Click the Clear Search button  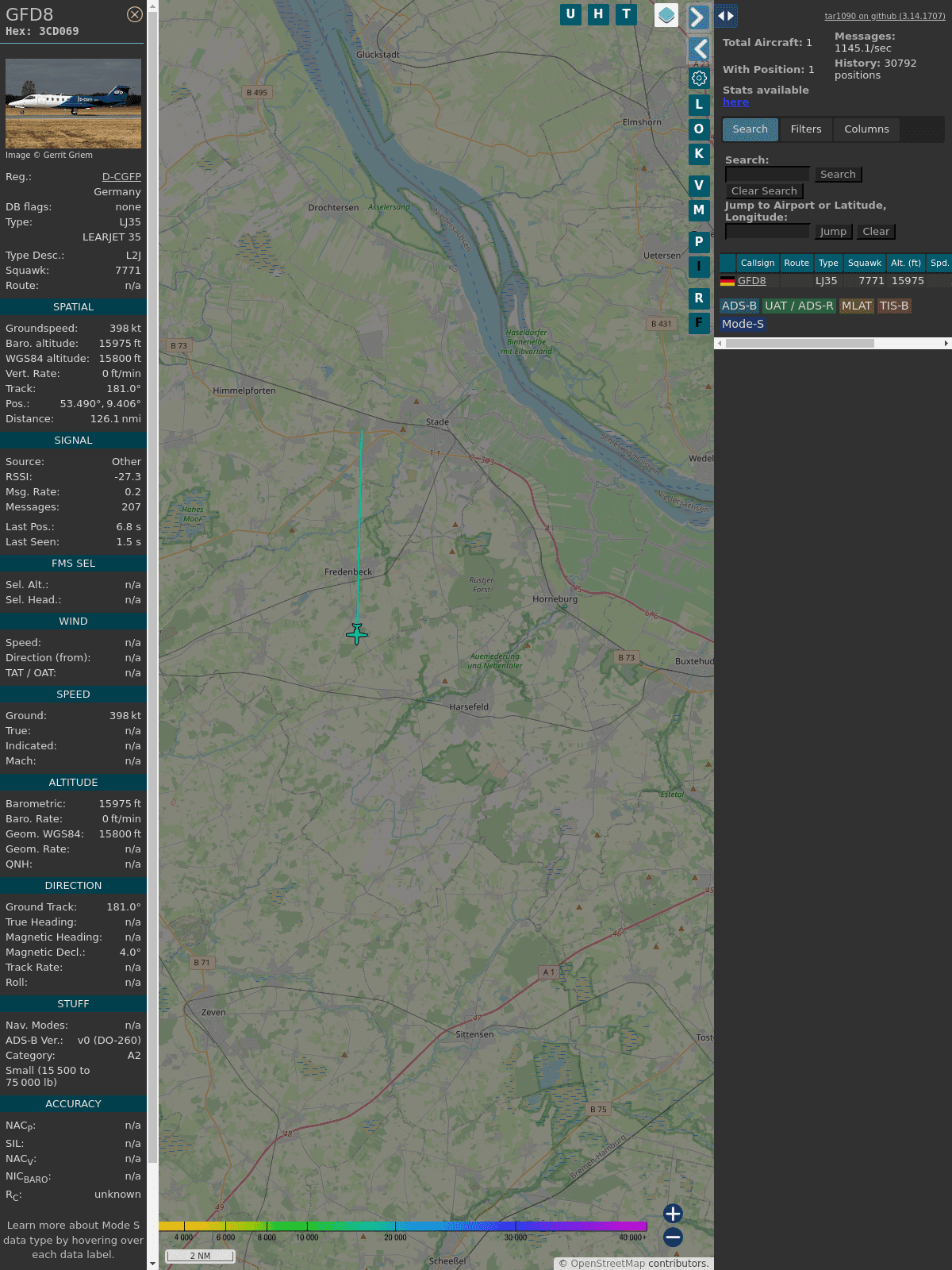pos(764,191)
